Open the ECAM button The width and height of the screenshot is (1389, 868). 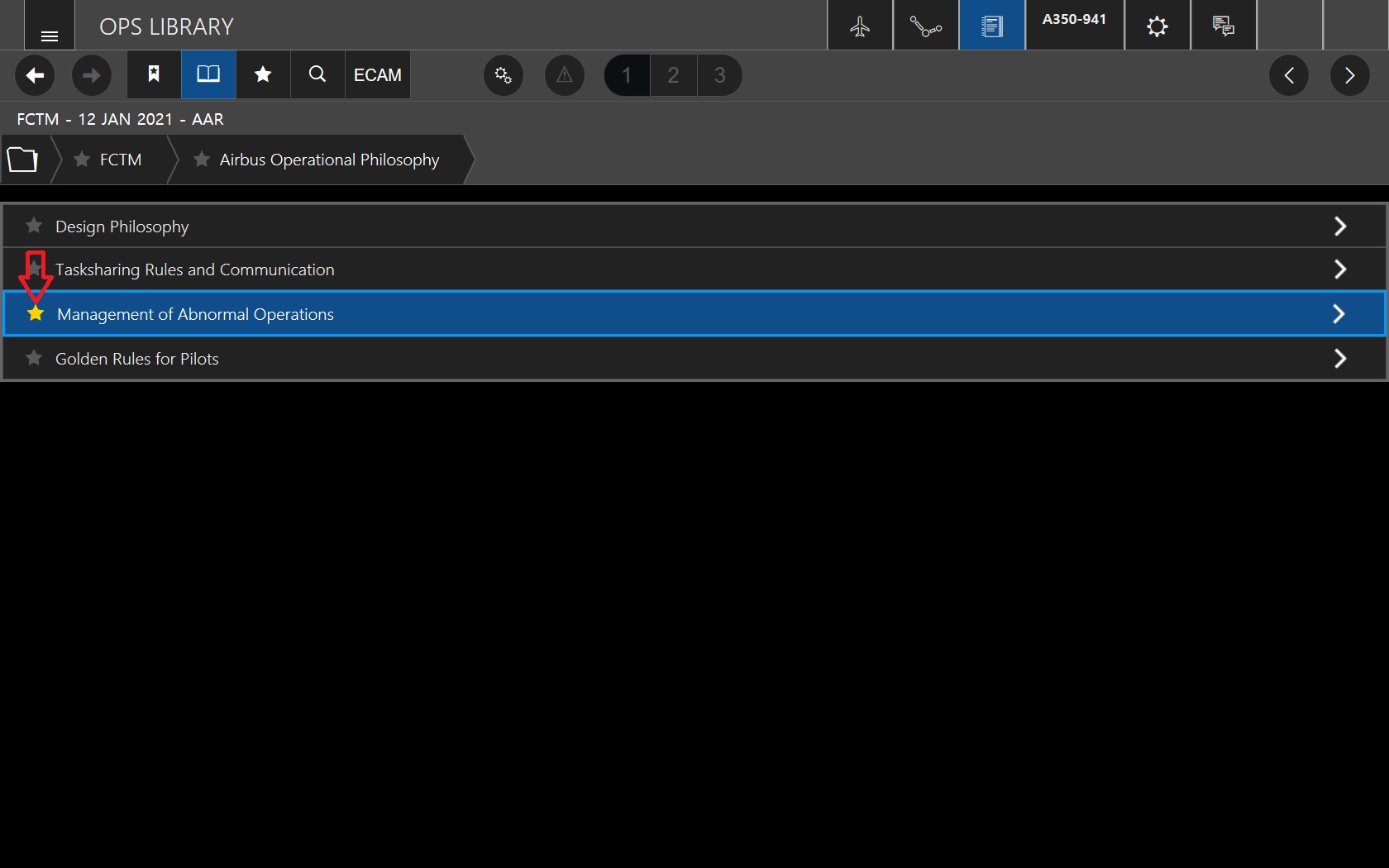[378, 74]
